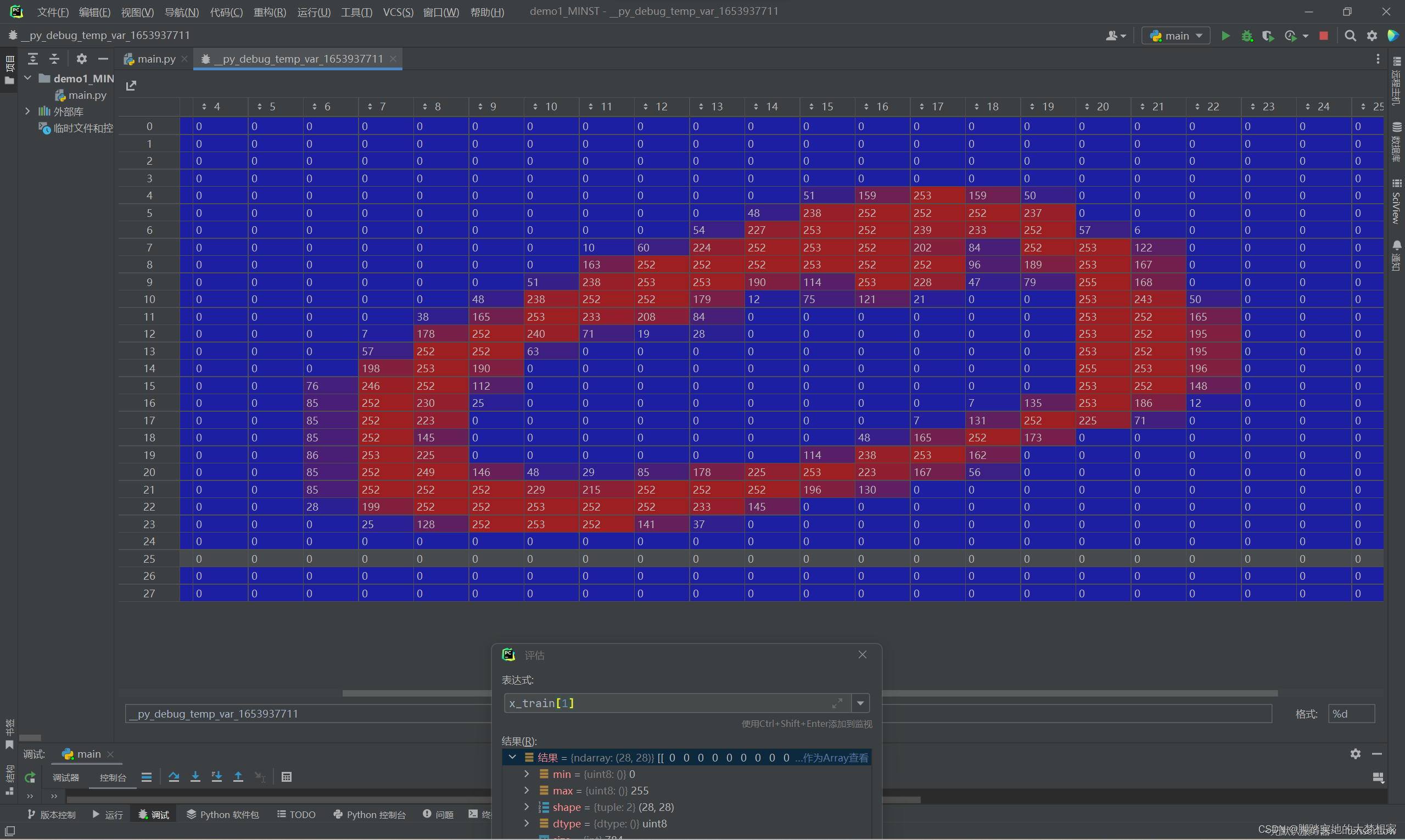Screen dimensions: 1405x840
Task: Expand the min result row
Action: [x=527, y=774]
